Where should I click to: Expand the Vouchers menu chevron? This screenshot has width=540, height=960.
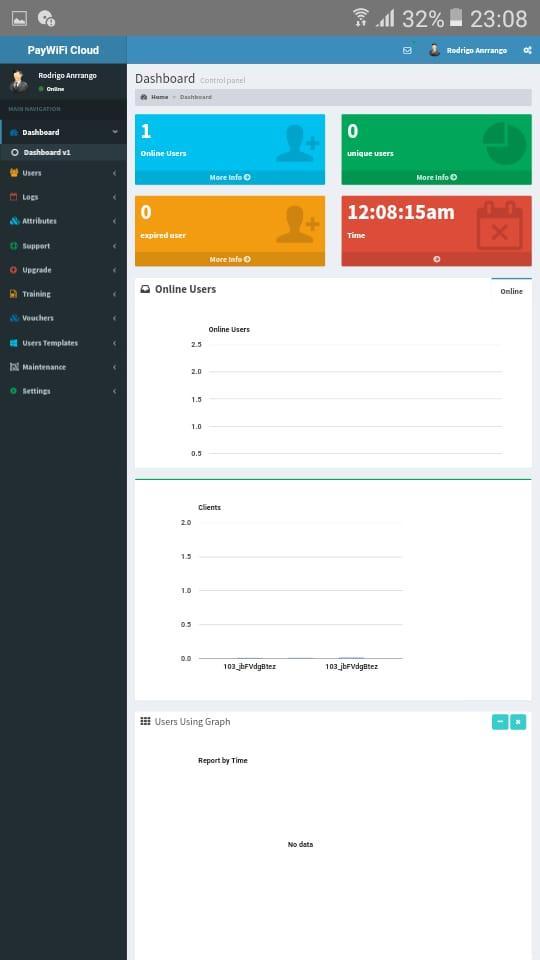(114, 318)
